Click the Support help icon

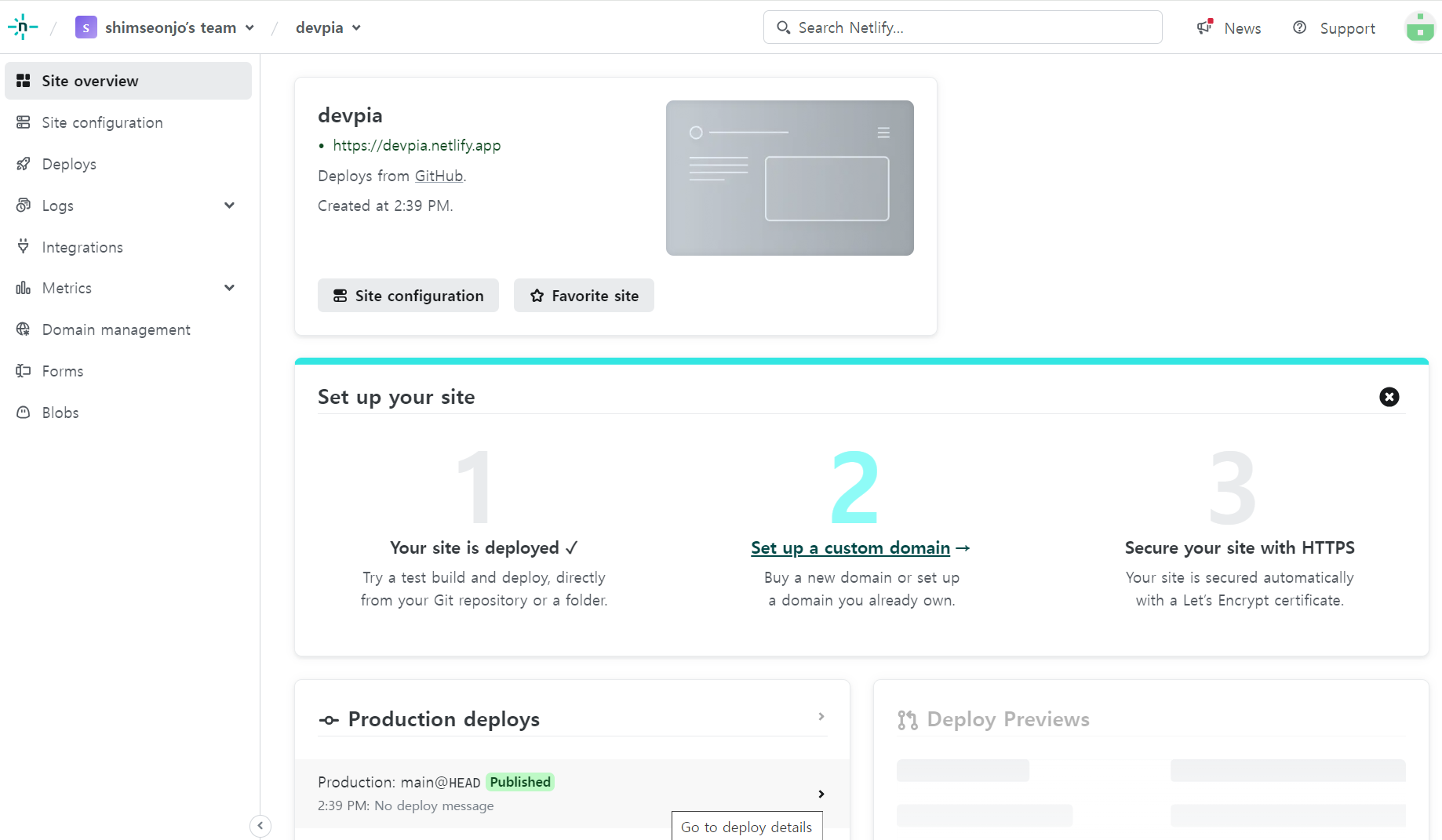[x=1300, y=27]
